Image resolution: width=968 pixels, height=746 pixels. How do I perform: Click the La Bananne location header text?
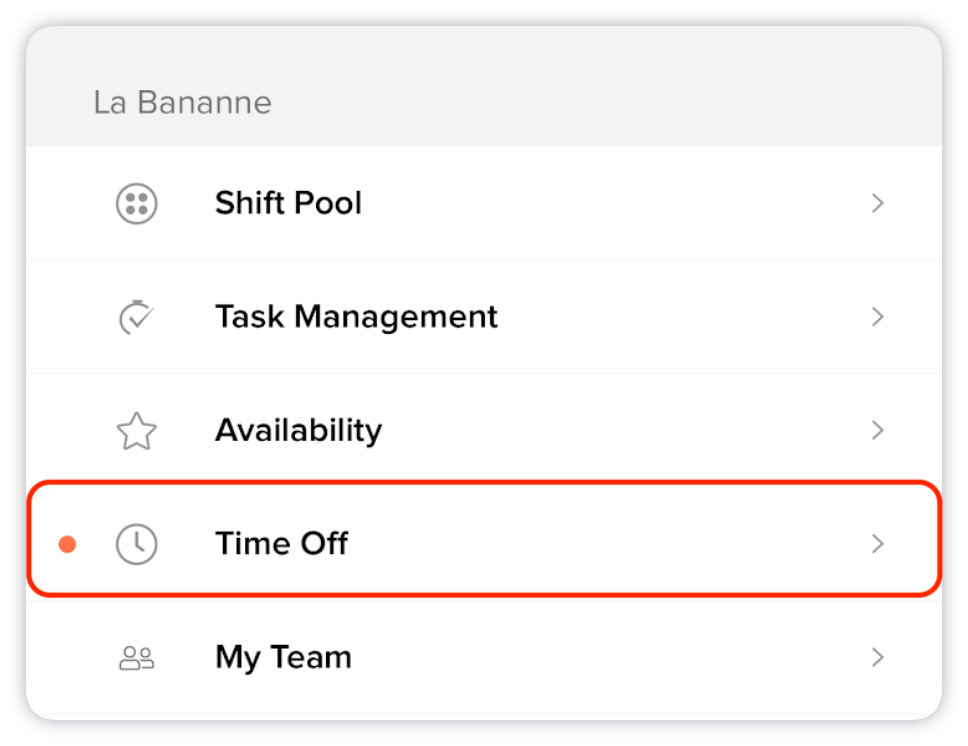click(x=182, y=103)
